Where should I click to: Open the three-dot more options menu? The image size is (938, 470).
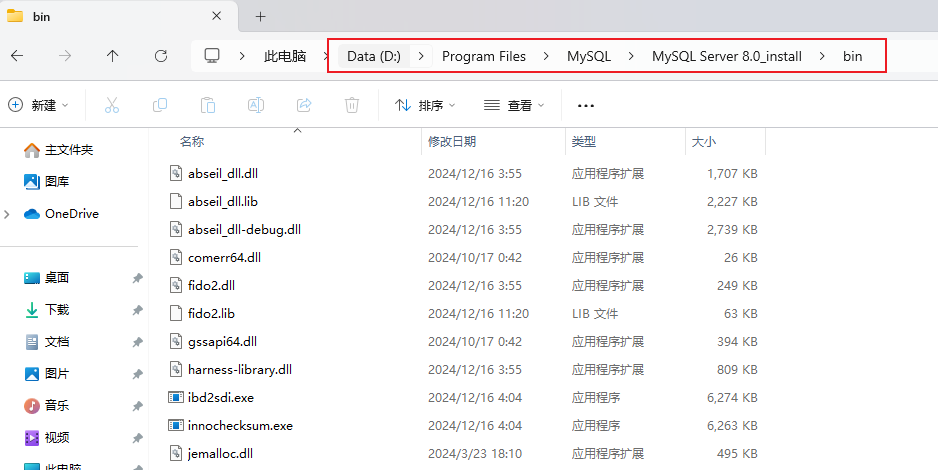(x=586, y=106)
